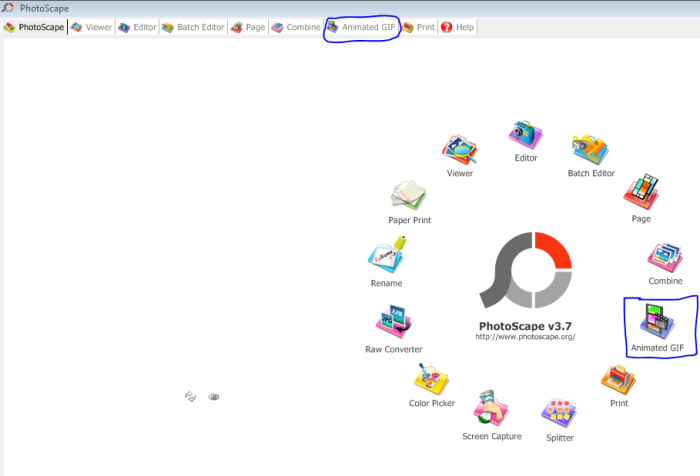The image size is (700, 476).
Task: Open the Splitter icon
Action: [x=559, y=413]
